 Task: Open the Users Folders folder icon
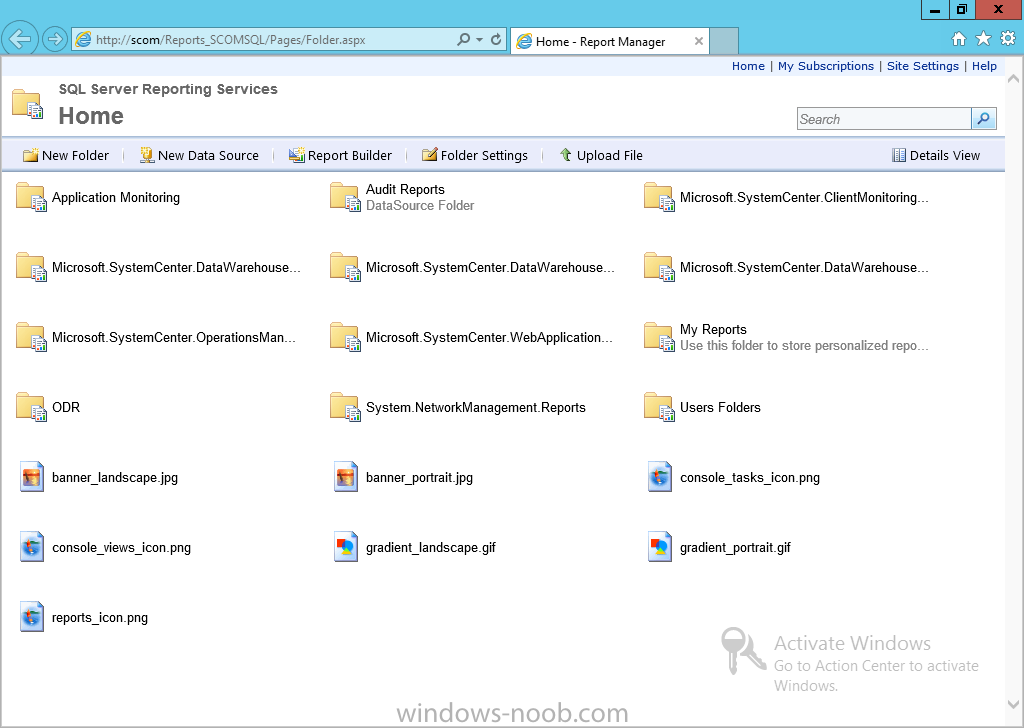pyautogui.click(x=659, y=407)
